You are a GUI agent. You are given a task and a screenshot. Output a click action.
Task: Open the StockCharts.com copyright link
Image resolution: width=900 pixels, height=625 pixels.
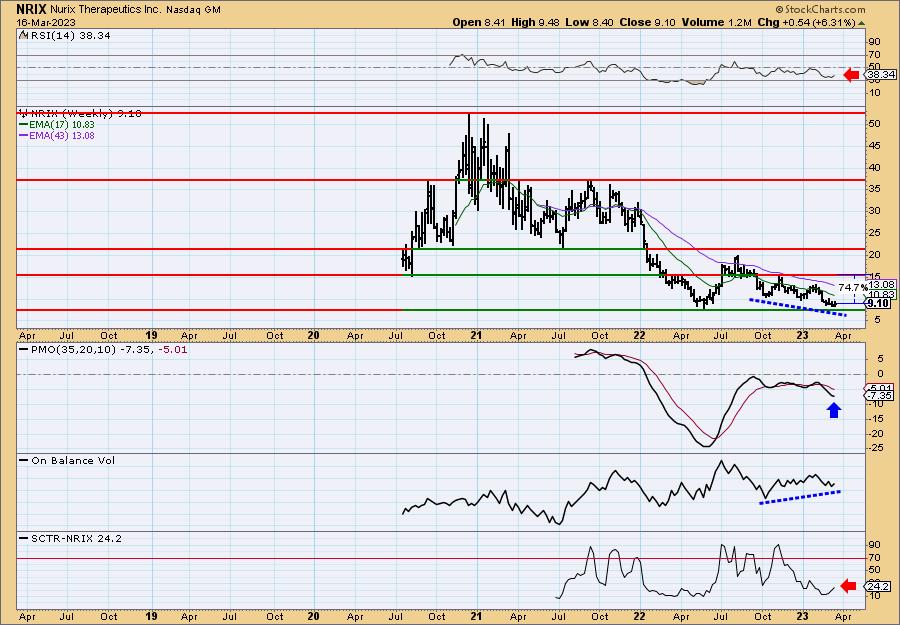820,9
